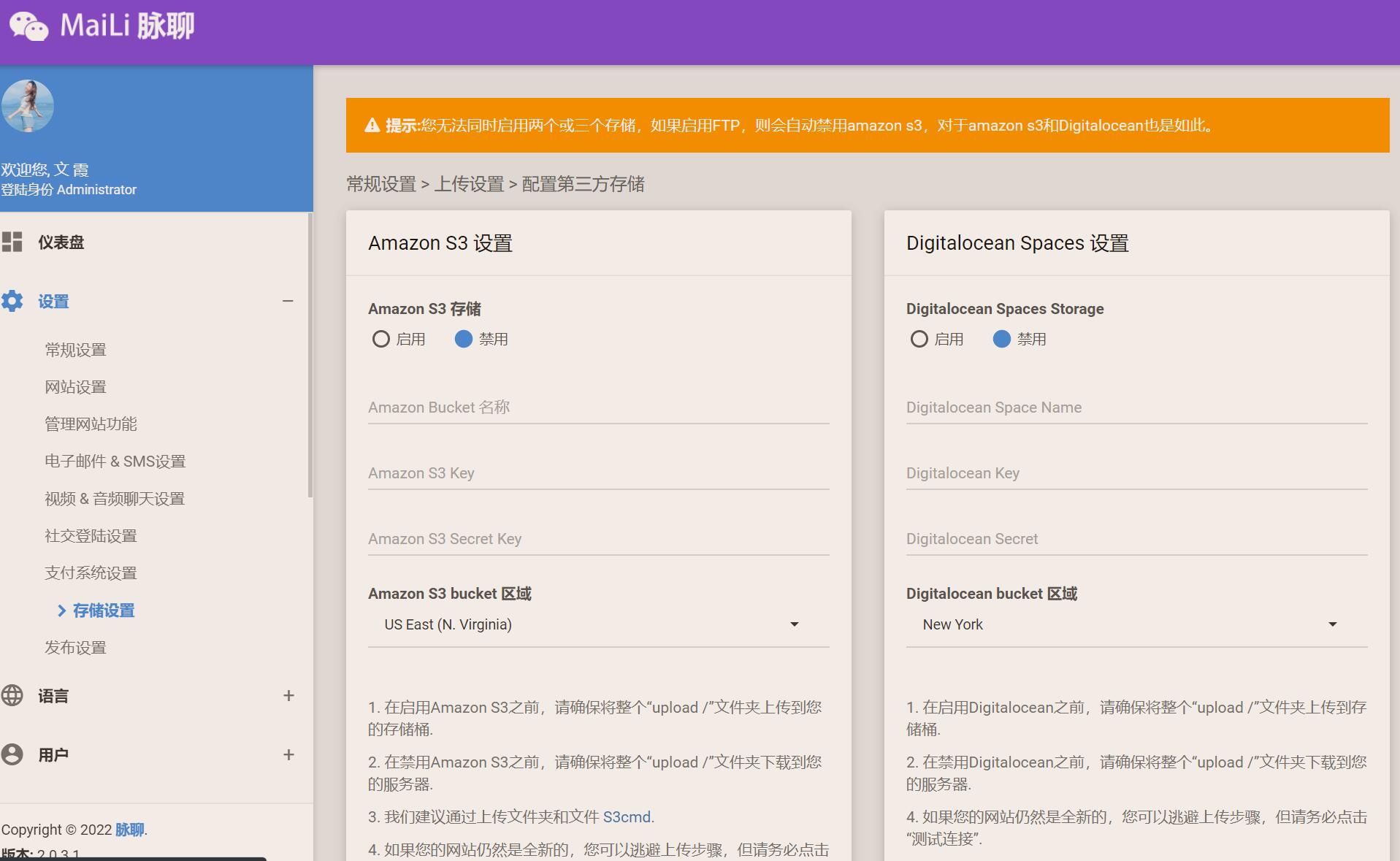
Task: Focus the Amazon S3 Secret Key field
Action: 599,539
